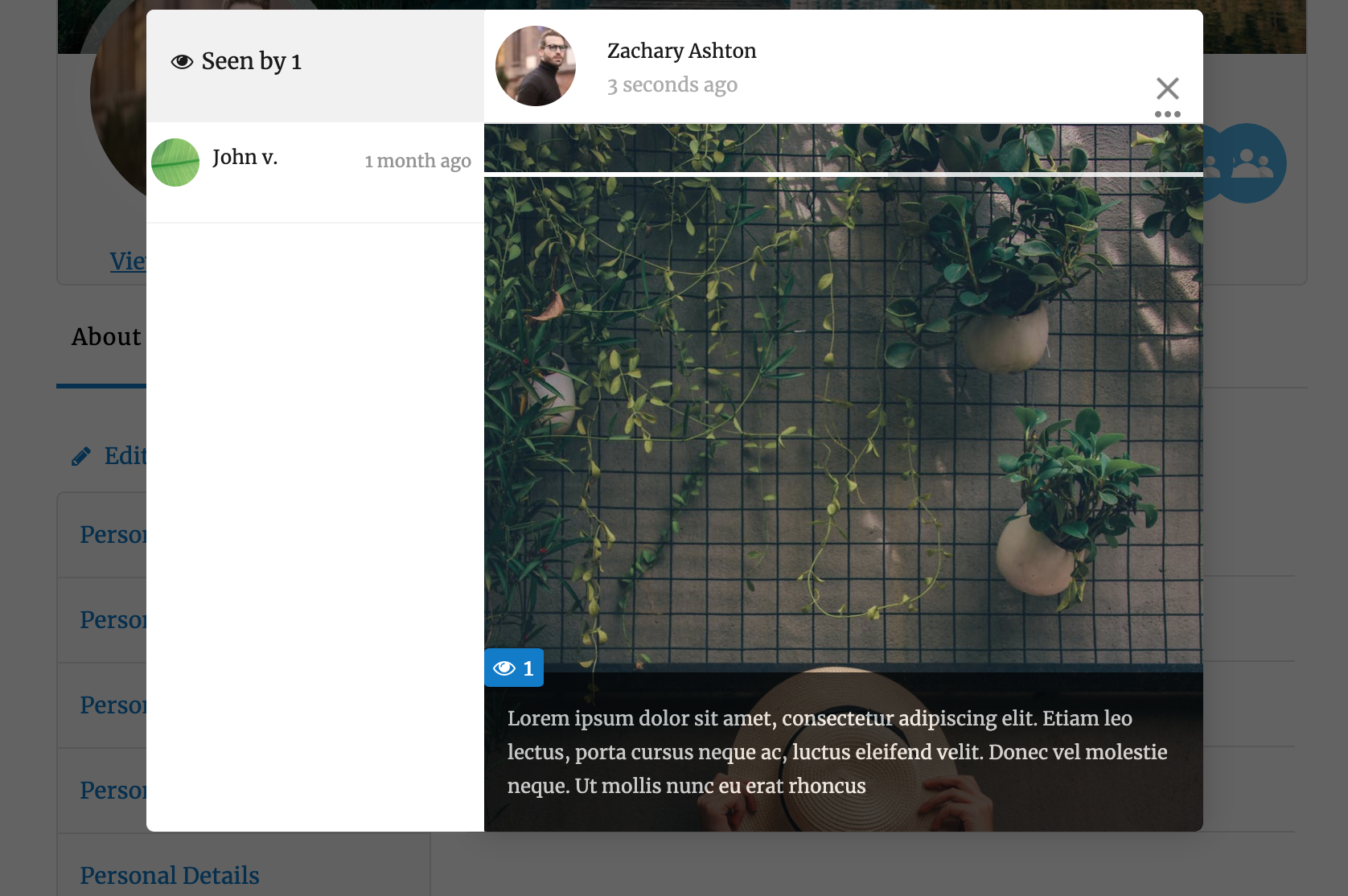1348x896 pixels.
Task: Click the eye icon beside Seen by 1
Action: coord(182,62)
